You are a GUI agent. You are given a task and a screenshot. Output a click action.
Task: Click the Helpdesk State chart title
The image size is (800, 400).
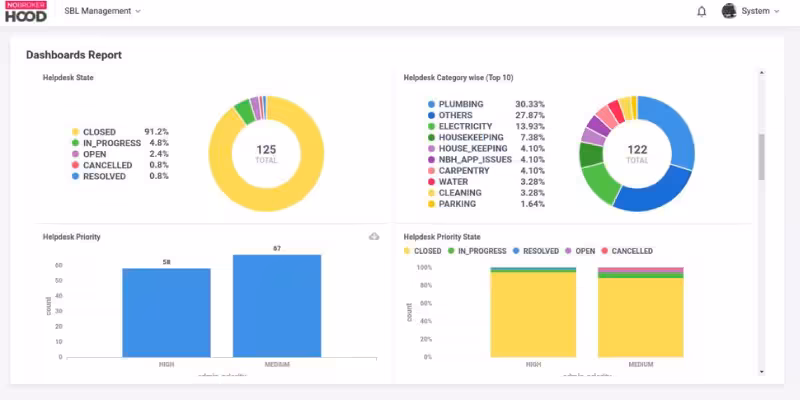(68, 78)
